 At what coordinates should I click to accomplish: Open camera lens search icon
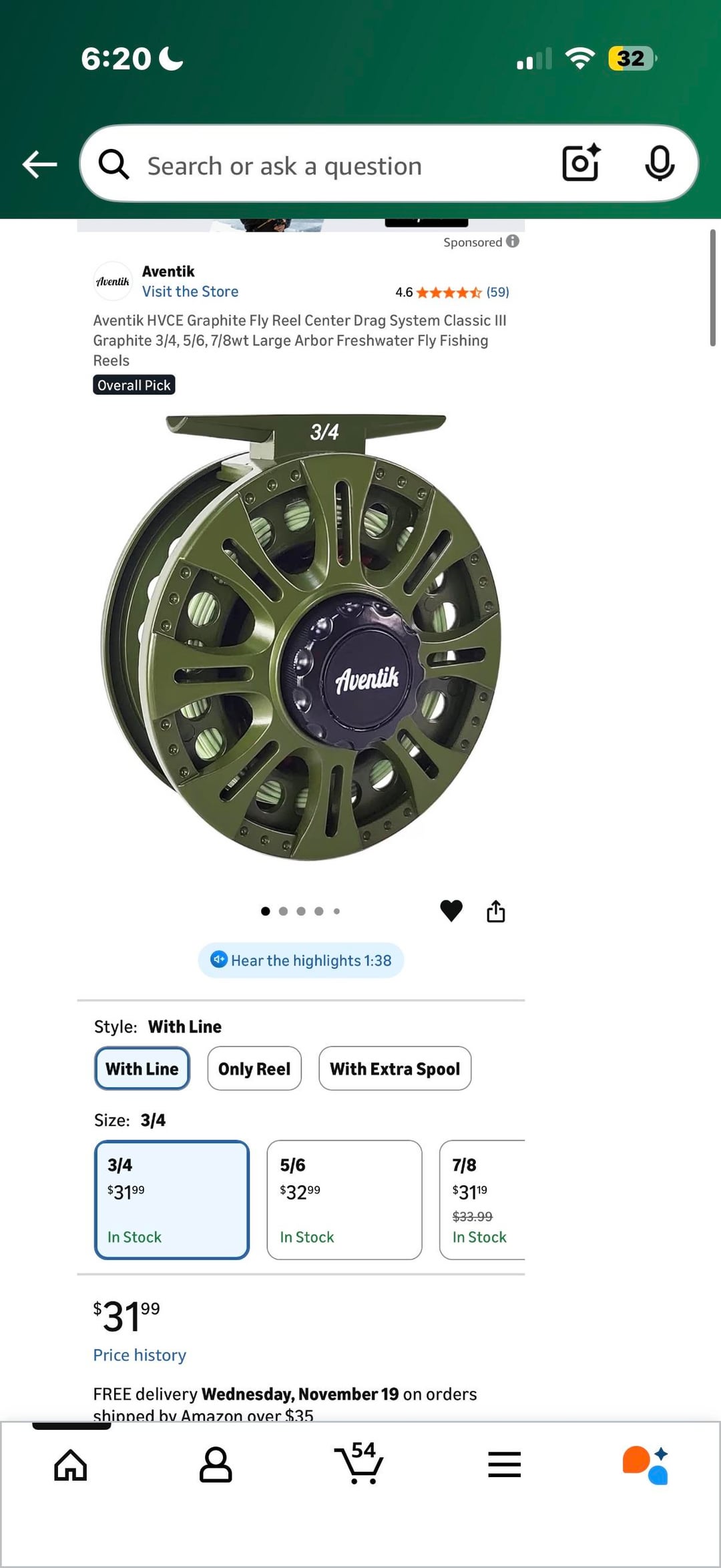click(581, 164)
